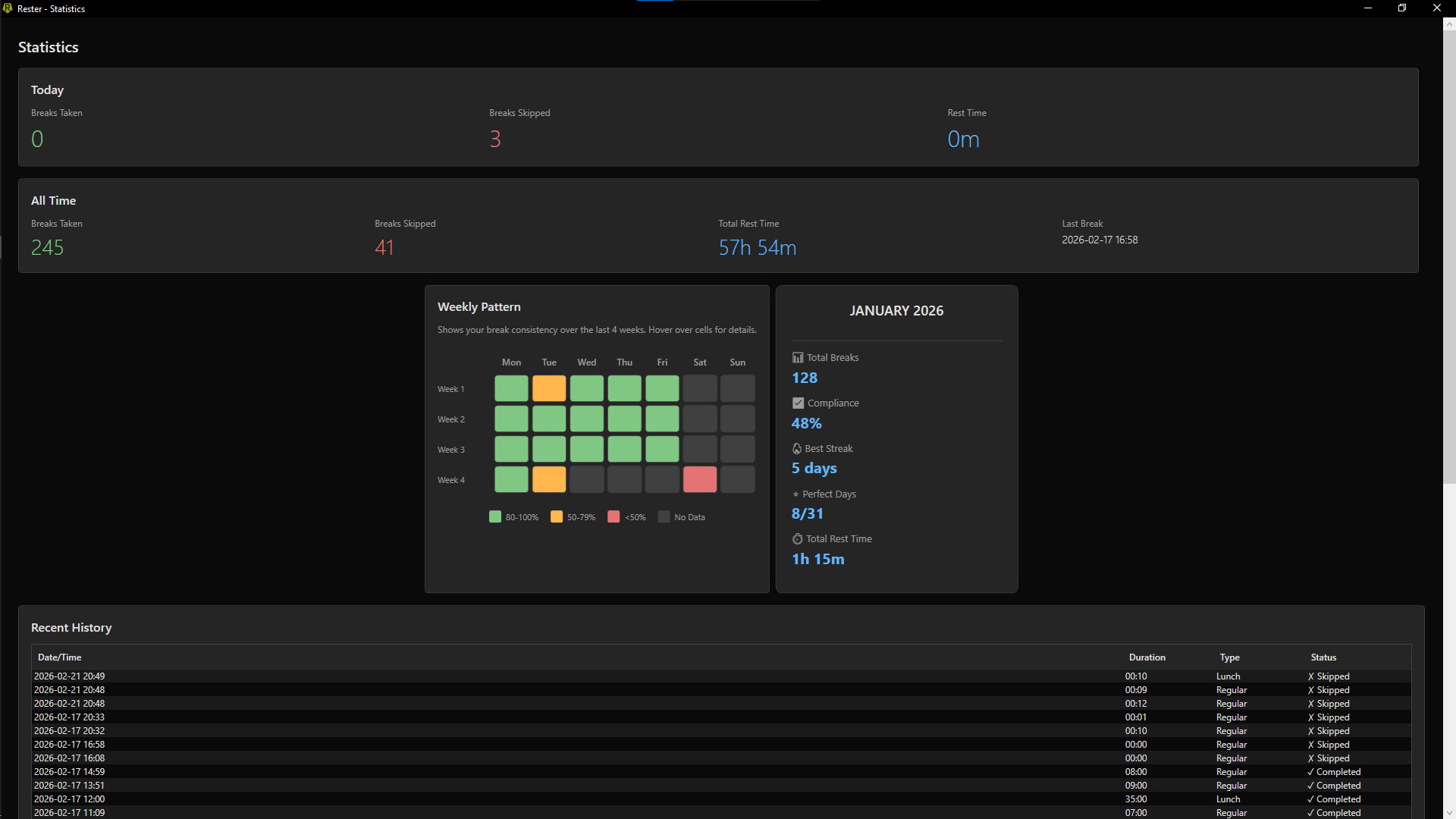The height and width of the screenshot is (819, 1456).
Task: Click the Status column header
Action: tap(1323, 657)
